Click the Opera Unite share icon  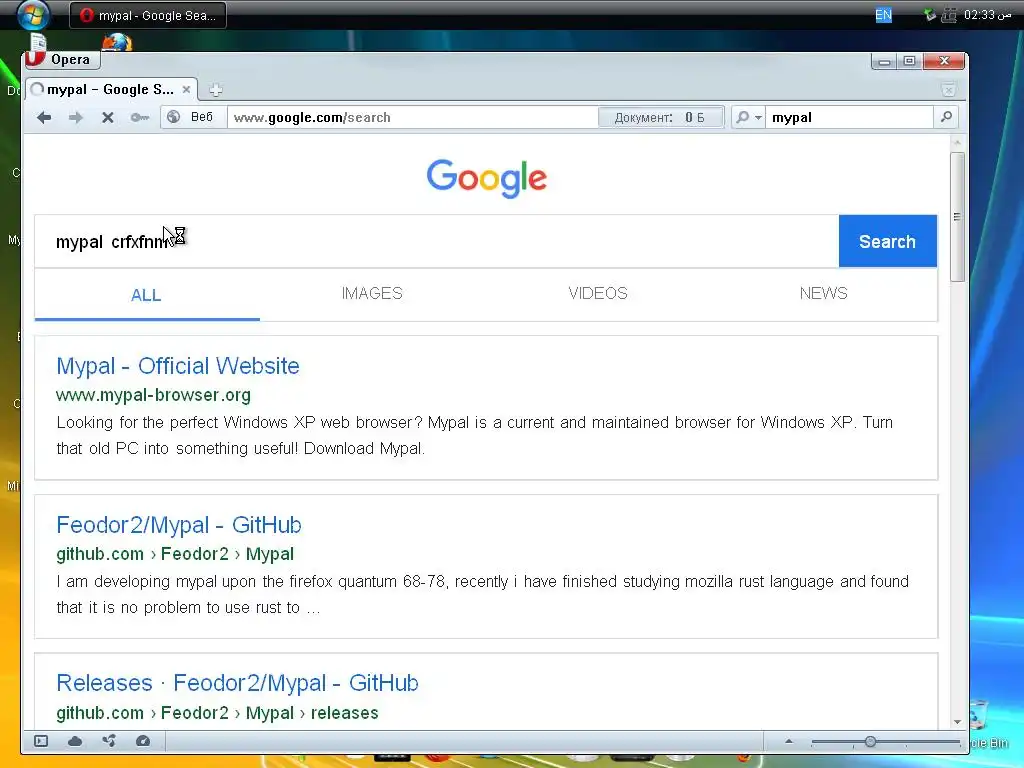pyautogui.click(x=109, y=741)
